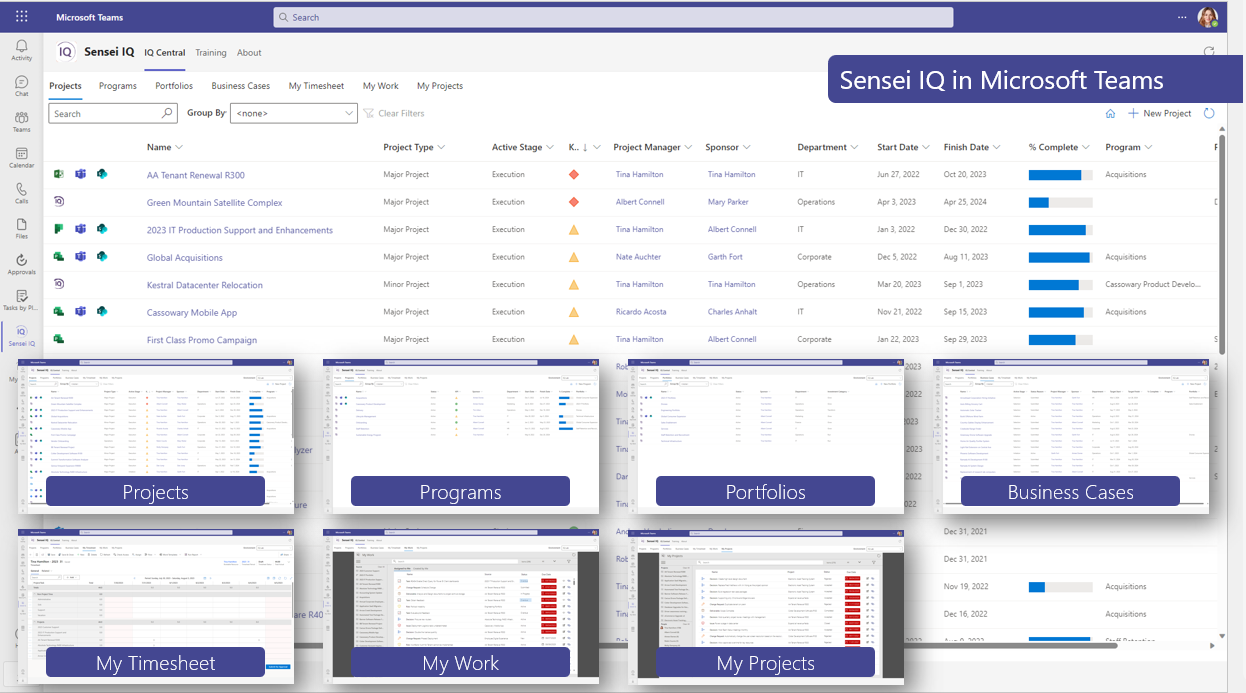The image size is (1246, 693).
Task: Expand the Start Date column menu
Action: (925, 148)
